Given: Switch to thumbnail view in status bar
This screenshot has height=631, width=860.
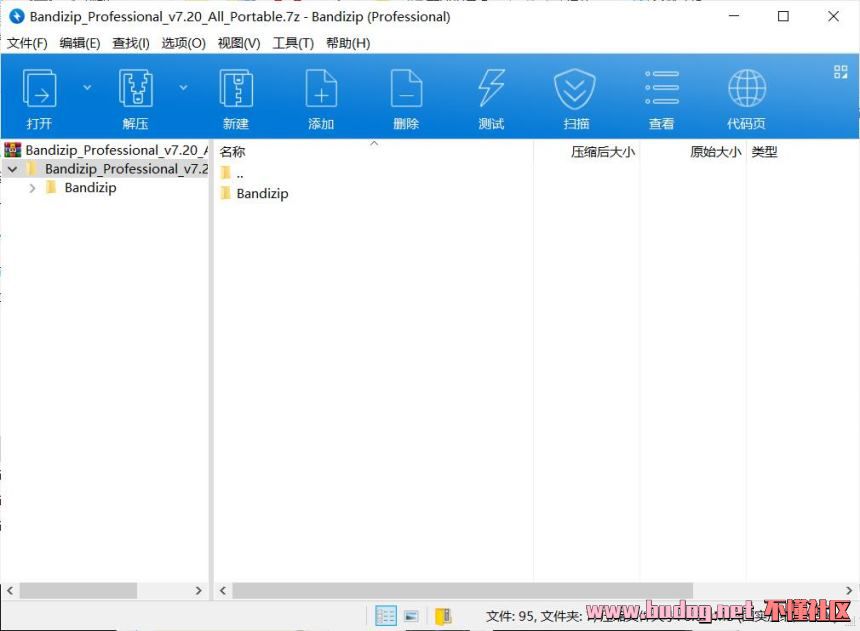Looking at the screenshot, I should 411,616.
